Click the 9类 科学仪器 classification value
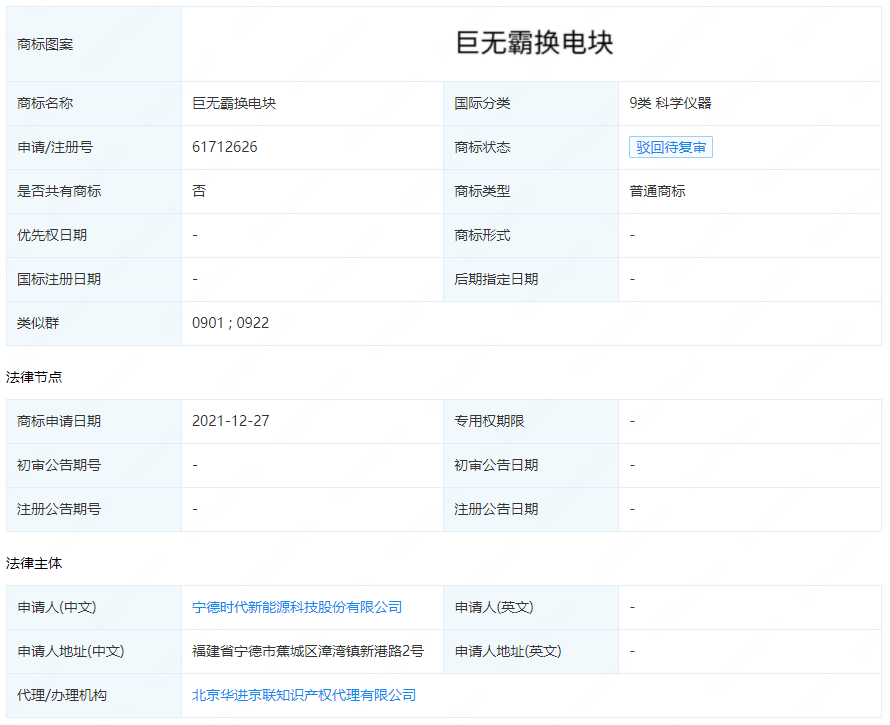This screenshot has width=890, height=725. tap(670, 103)
